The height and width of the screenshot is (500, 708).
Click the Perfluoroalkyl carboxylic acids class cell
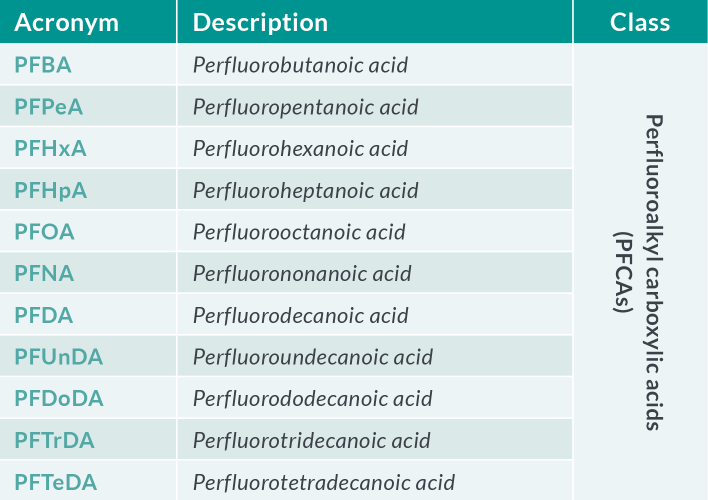[641, 272]
